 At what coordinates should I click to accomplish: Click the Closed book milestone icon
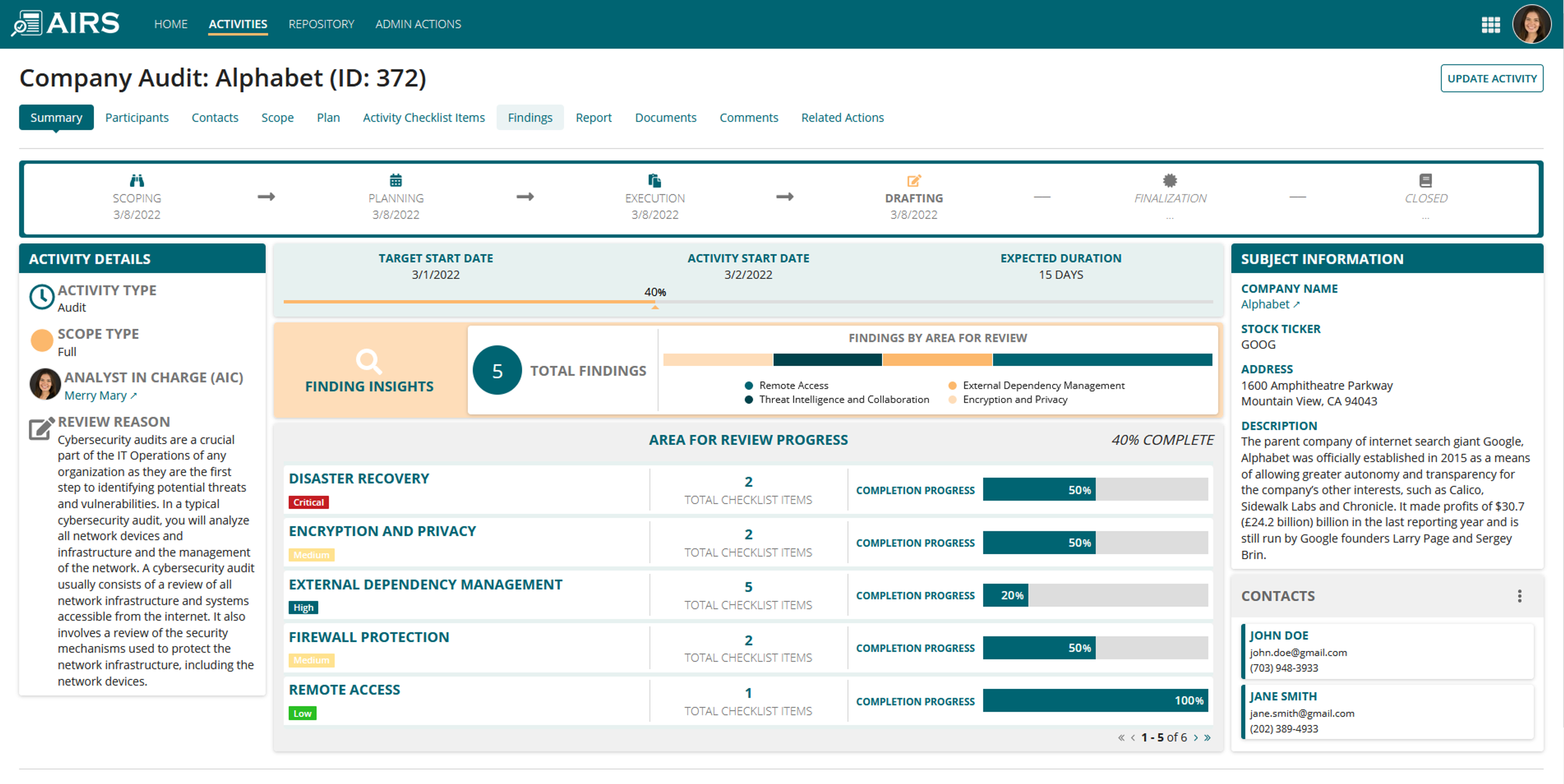(x=1426, y=180)
